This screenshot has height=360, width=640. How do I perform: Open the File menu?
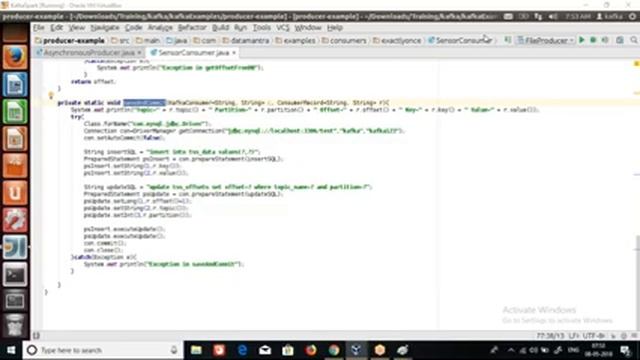point(39,27)
